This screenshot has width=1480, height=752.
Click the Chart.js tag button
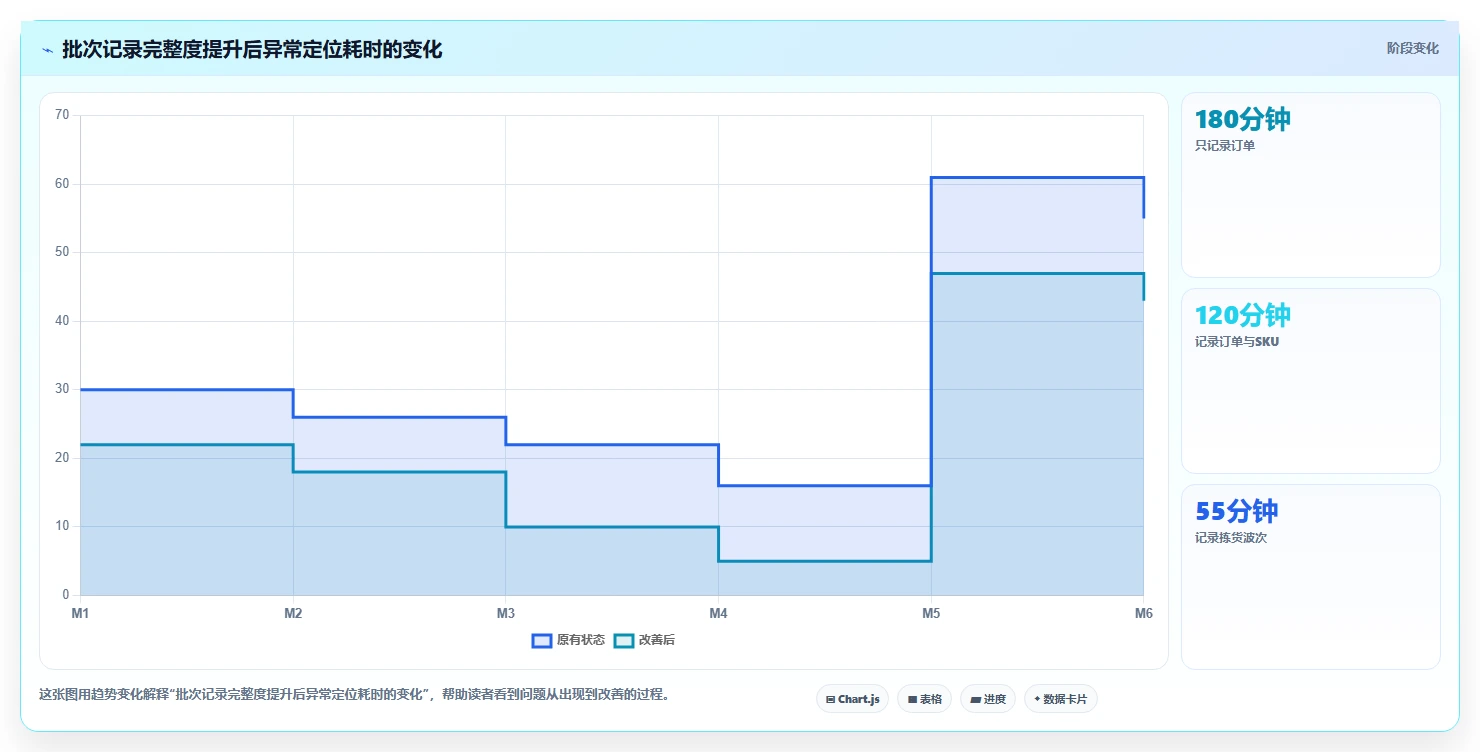(852, 699)
